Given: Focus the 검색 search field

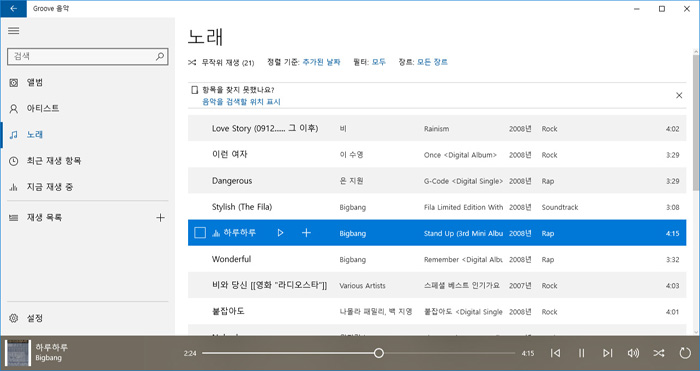Looking at the screenshot, I should coord(88,57).
